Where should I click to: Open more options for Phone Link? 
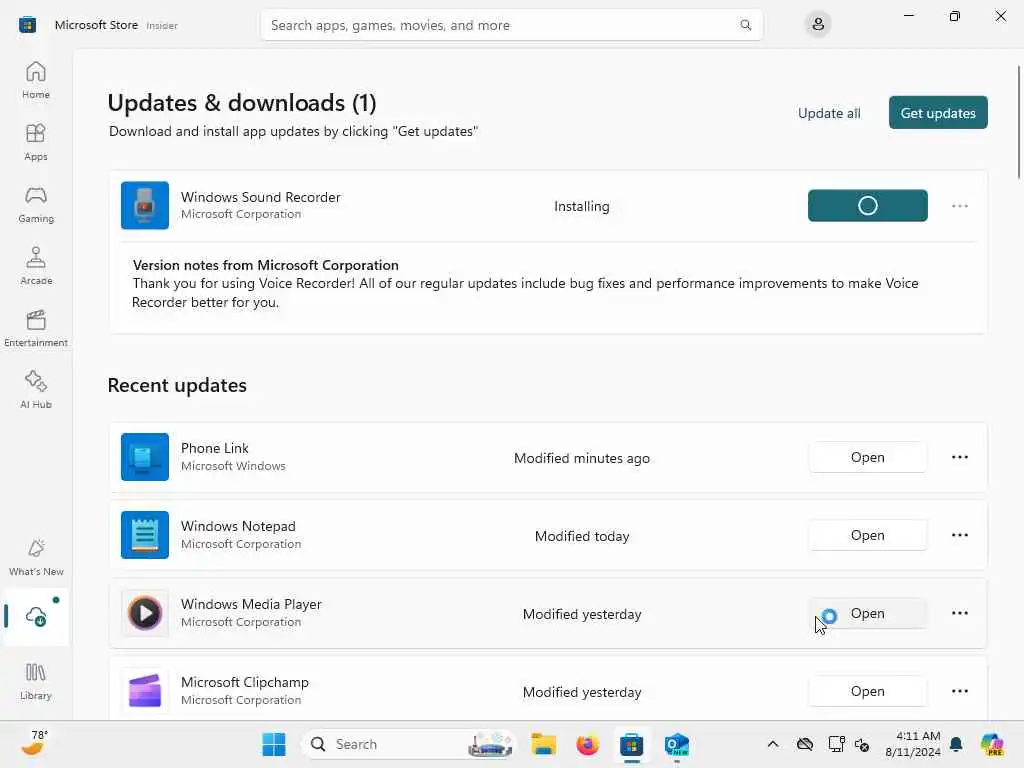click(959, 457)
